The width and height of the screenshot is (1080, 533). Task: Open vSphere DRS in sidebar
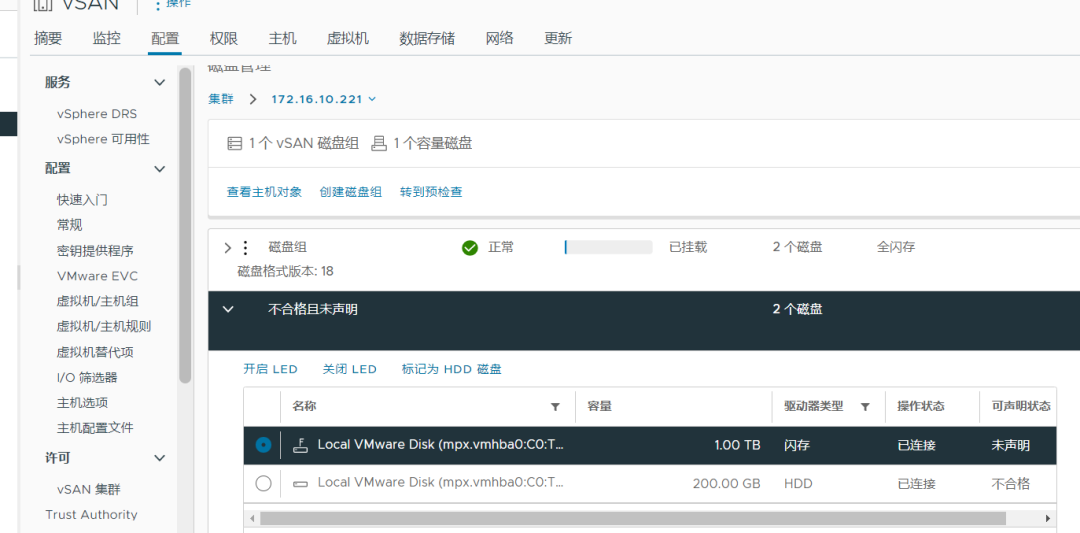[97, 114]
